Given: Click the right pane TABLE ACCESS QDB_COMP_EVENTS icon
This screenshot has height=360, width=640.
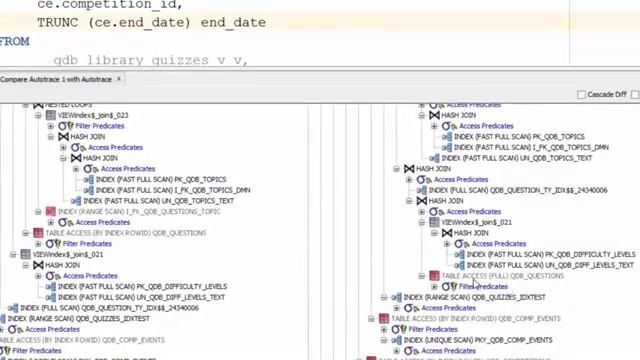Looking at the screenshot, I should point(384,318).
